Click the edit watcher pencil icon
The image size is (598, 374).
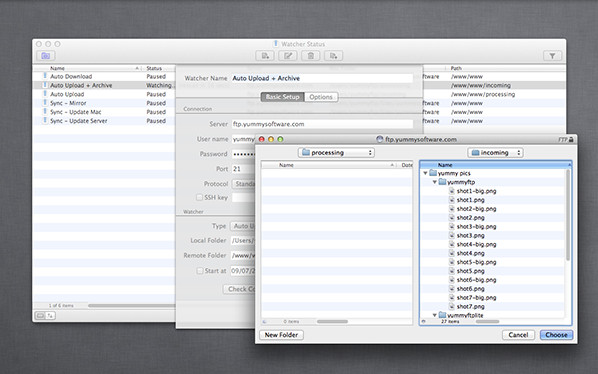click(x=288, y=56)
